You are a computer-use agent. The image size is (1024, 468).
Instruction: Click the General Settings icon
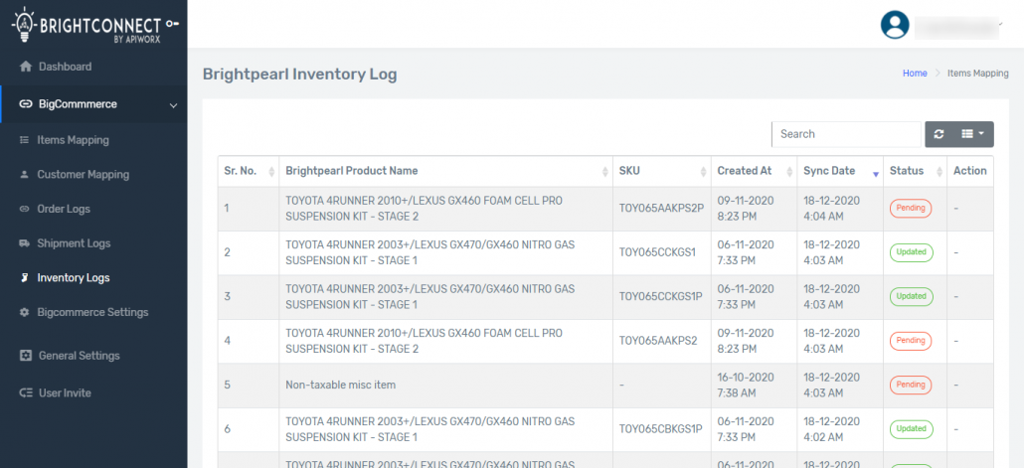25,356
